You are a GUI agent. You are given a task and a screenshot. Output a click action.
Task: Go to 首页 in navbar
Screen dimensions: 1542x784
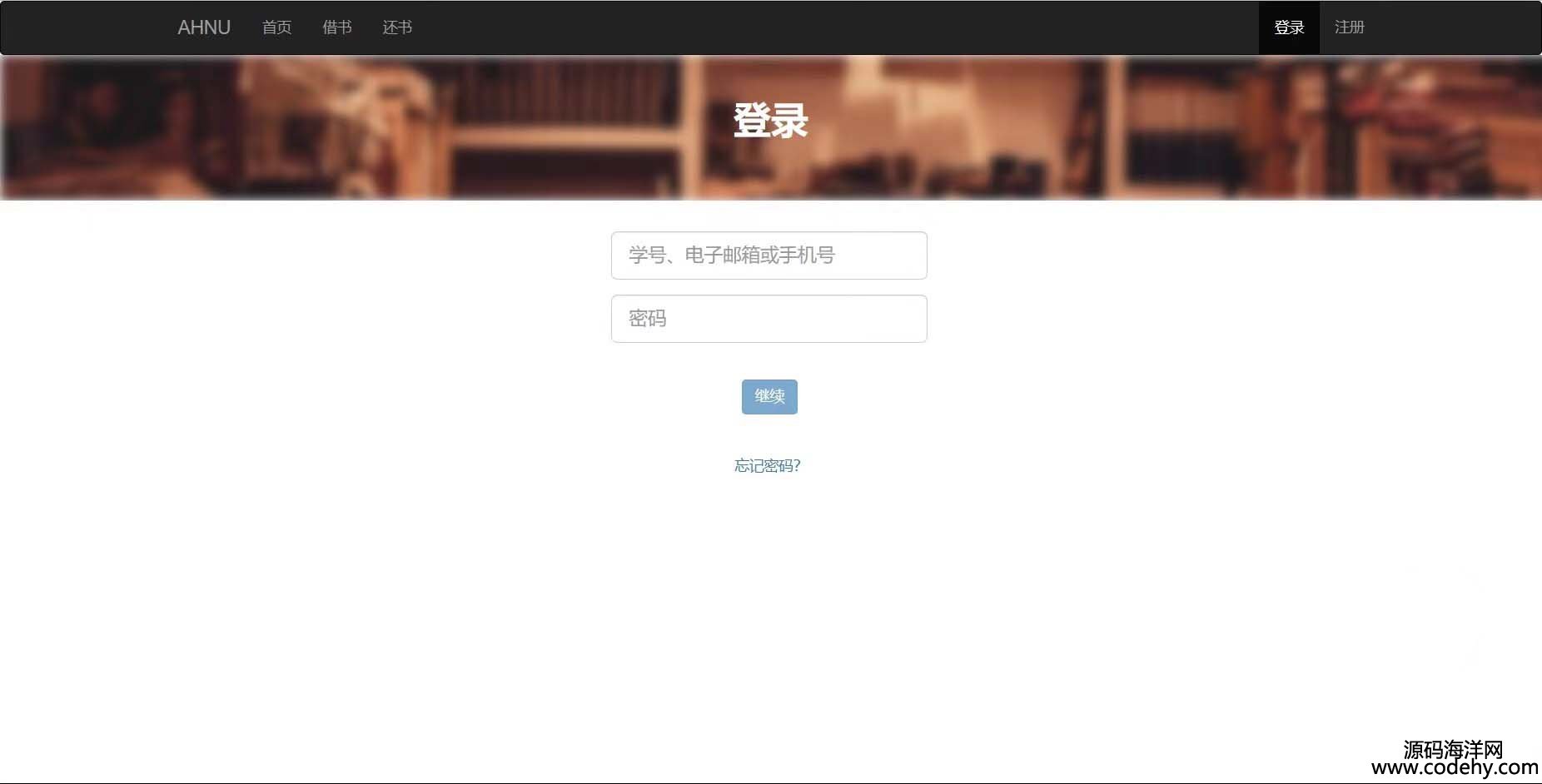pos(277,27)
